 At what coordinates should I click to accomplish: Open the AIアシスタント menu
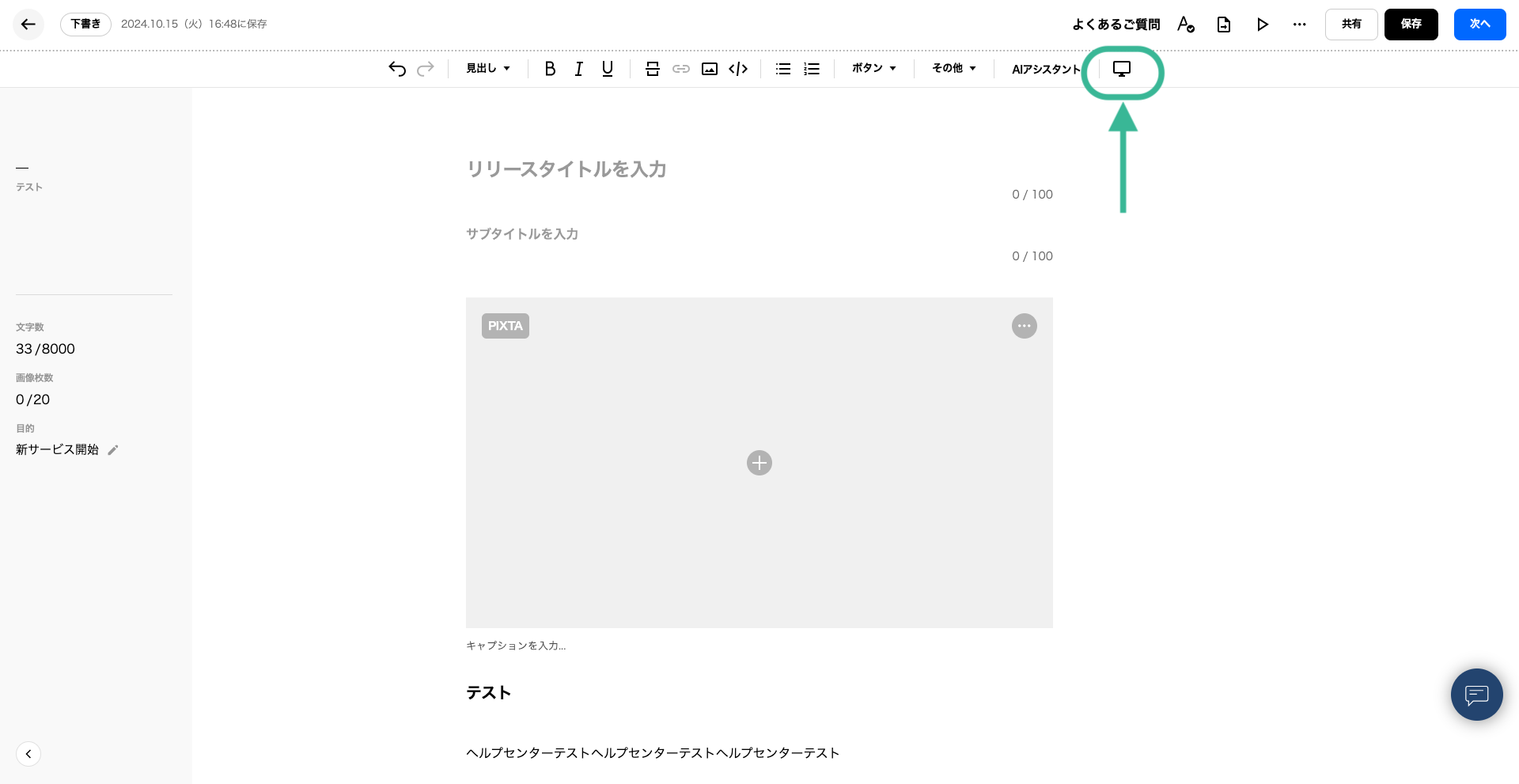pyautogui.click(x=1045, y=70)
